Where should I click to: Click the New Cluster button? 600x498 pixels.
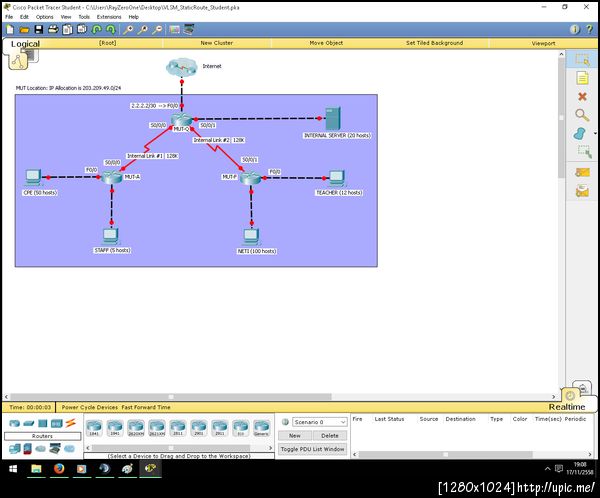(217, 43)
